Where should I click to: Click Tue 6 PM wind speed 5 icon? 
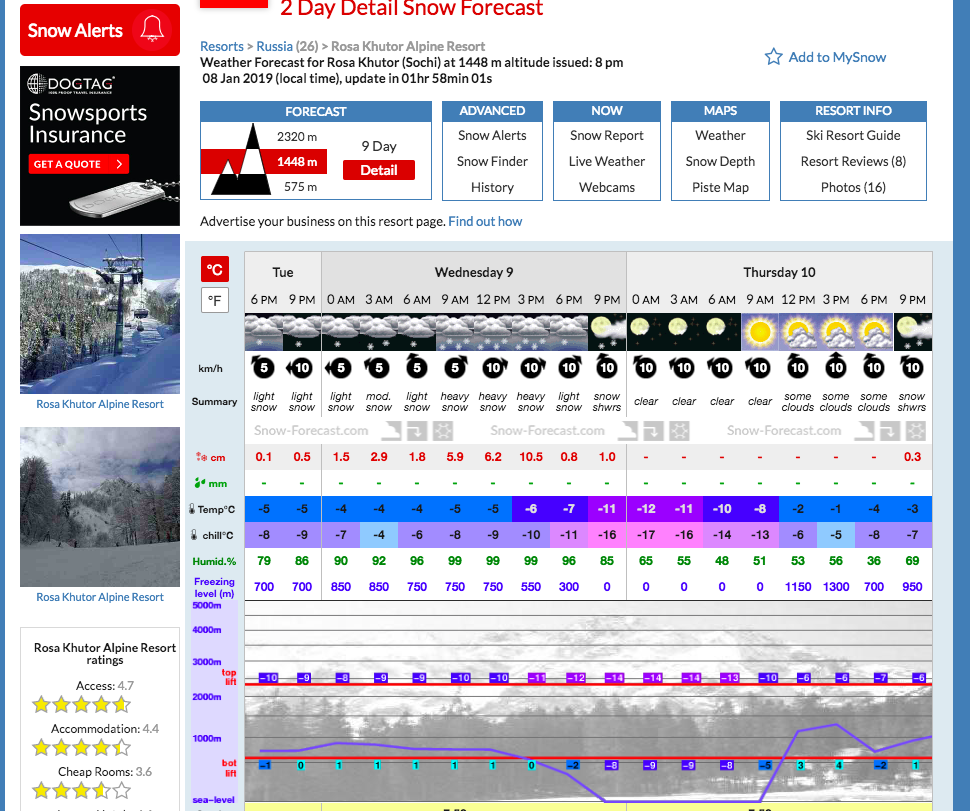click(264, 367)
